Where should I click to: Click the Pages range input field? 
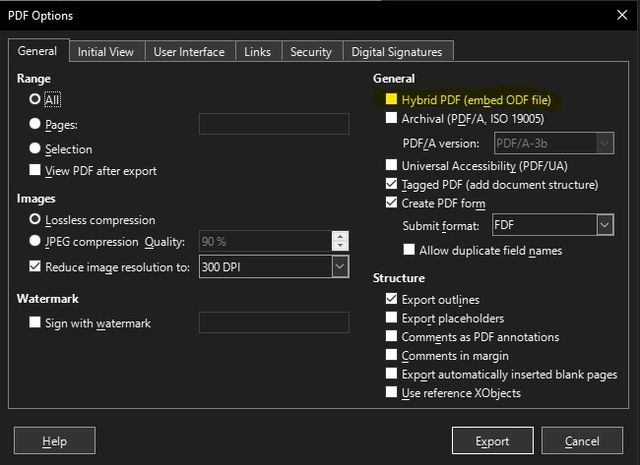click(274, 124)
